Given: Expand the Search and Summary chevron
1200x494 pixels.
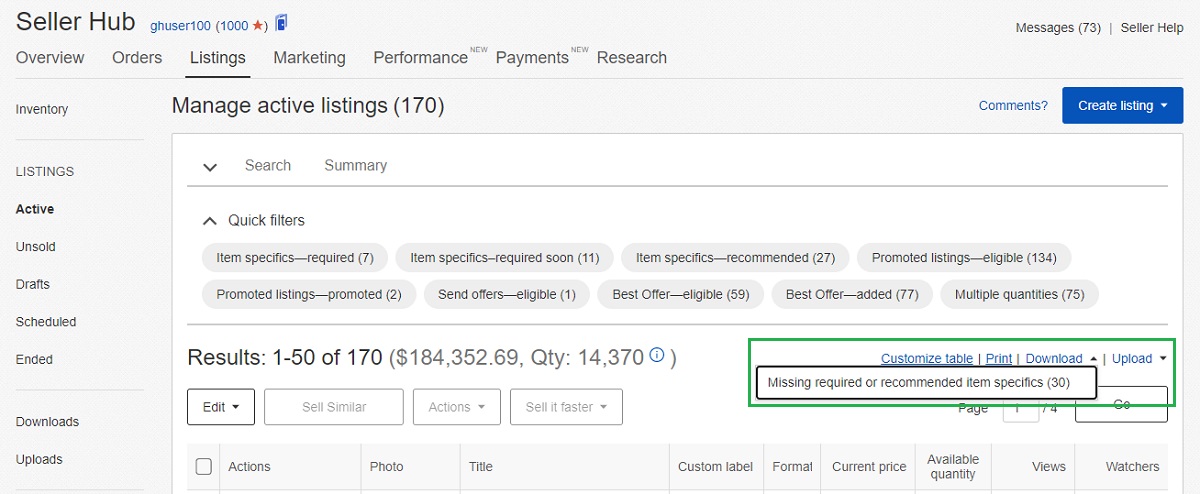Looking at the screenshot, I should coord(210,167).
